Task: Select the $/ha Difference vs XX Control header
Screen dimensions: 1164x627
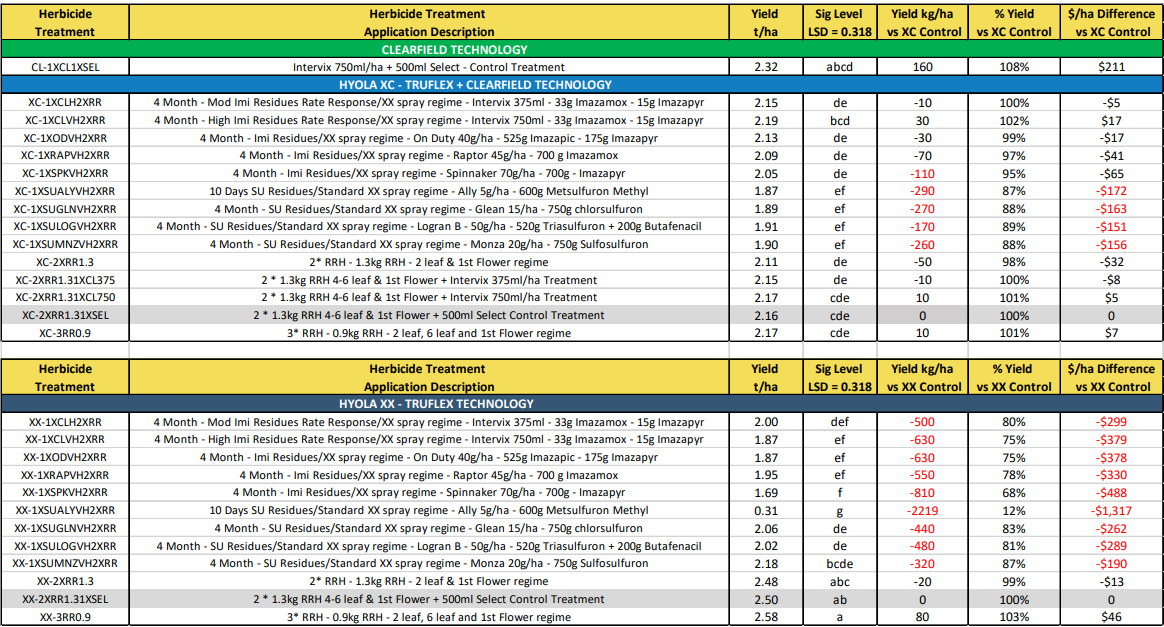Action: tap(1111, 377)
